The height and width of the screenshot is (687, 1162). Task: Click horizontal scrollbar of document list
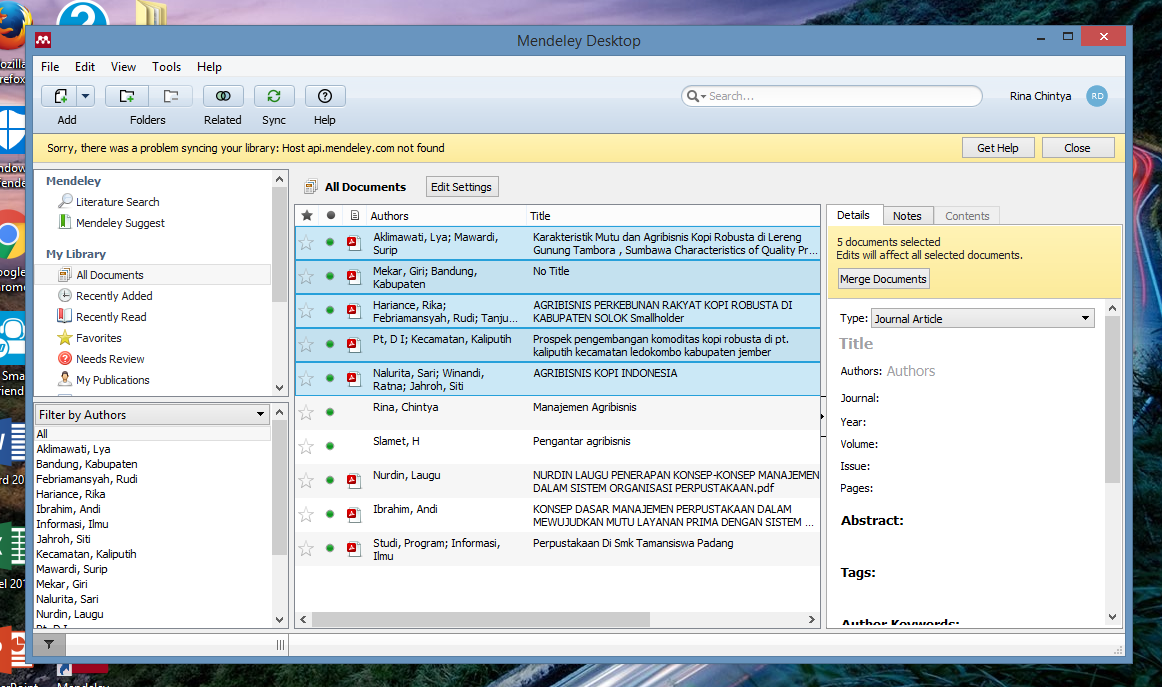[x=480, y=620]
